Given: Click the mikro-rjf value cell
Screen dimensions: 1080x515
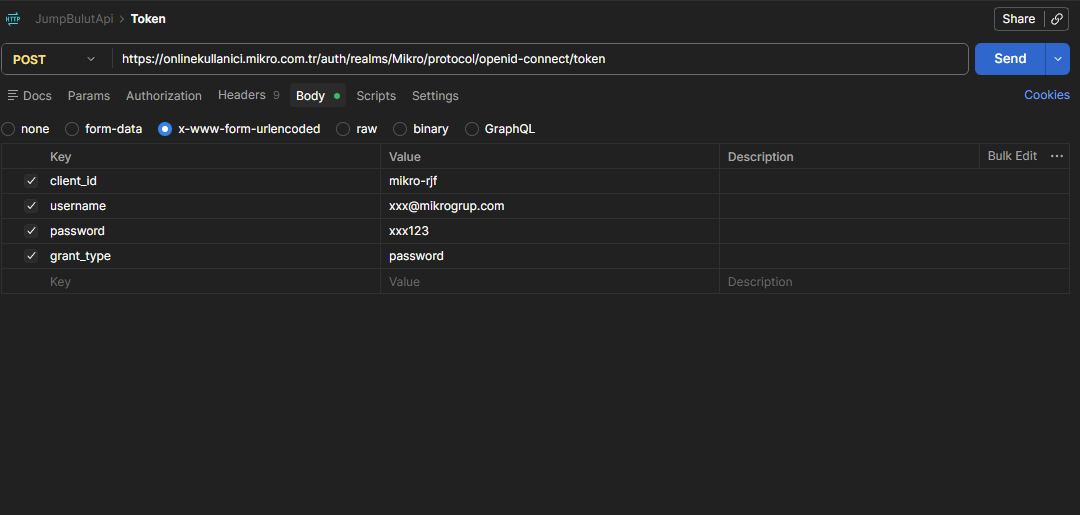Looking at the screenshot, I should 550,181.
